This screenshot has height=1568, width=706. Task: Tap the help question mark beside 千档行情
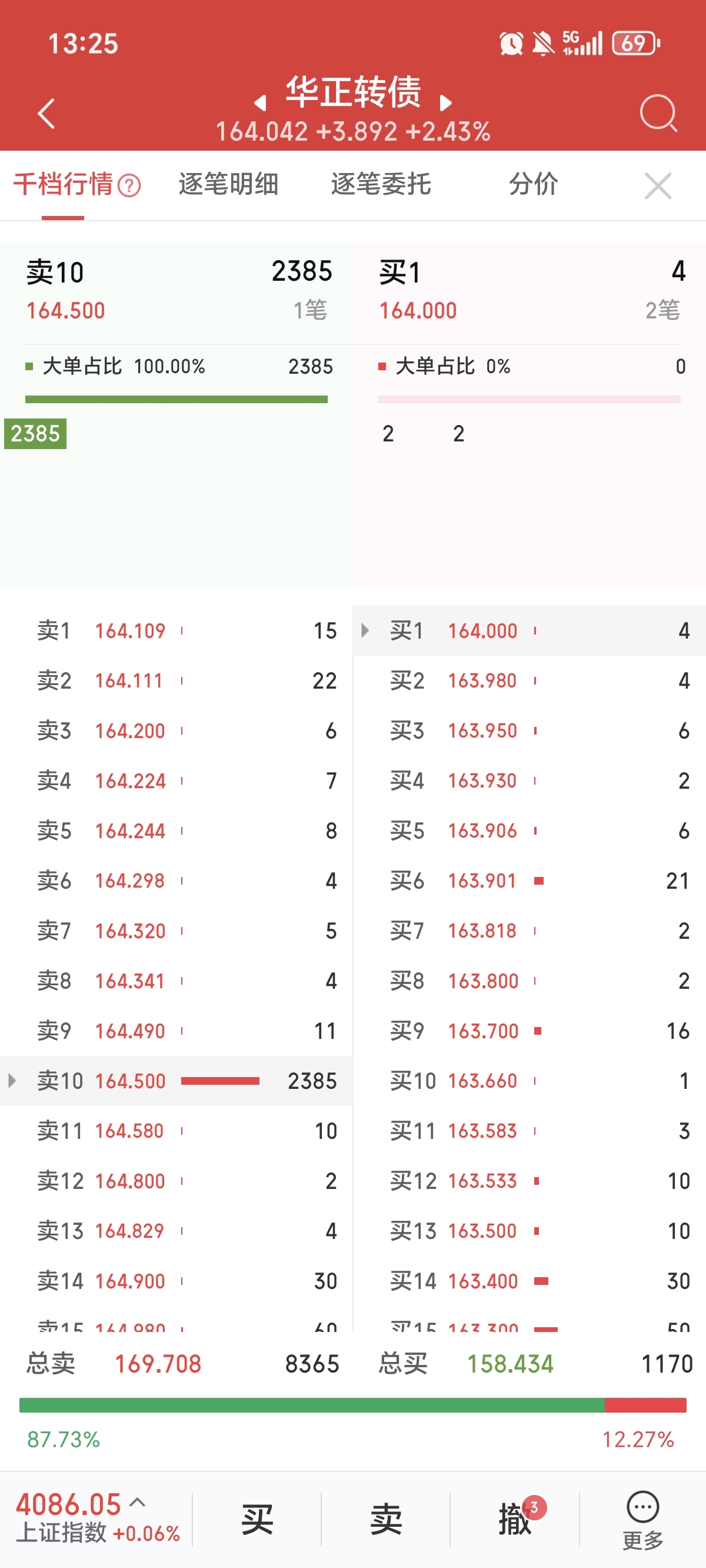(x=129, y=185)
